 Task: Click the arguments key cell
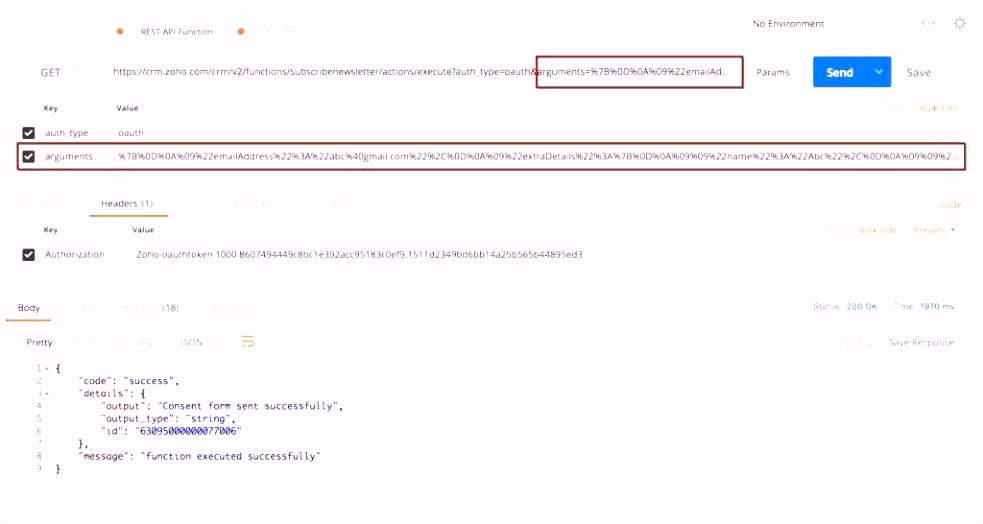point(68,156)
